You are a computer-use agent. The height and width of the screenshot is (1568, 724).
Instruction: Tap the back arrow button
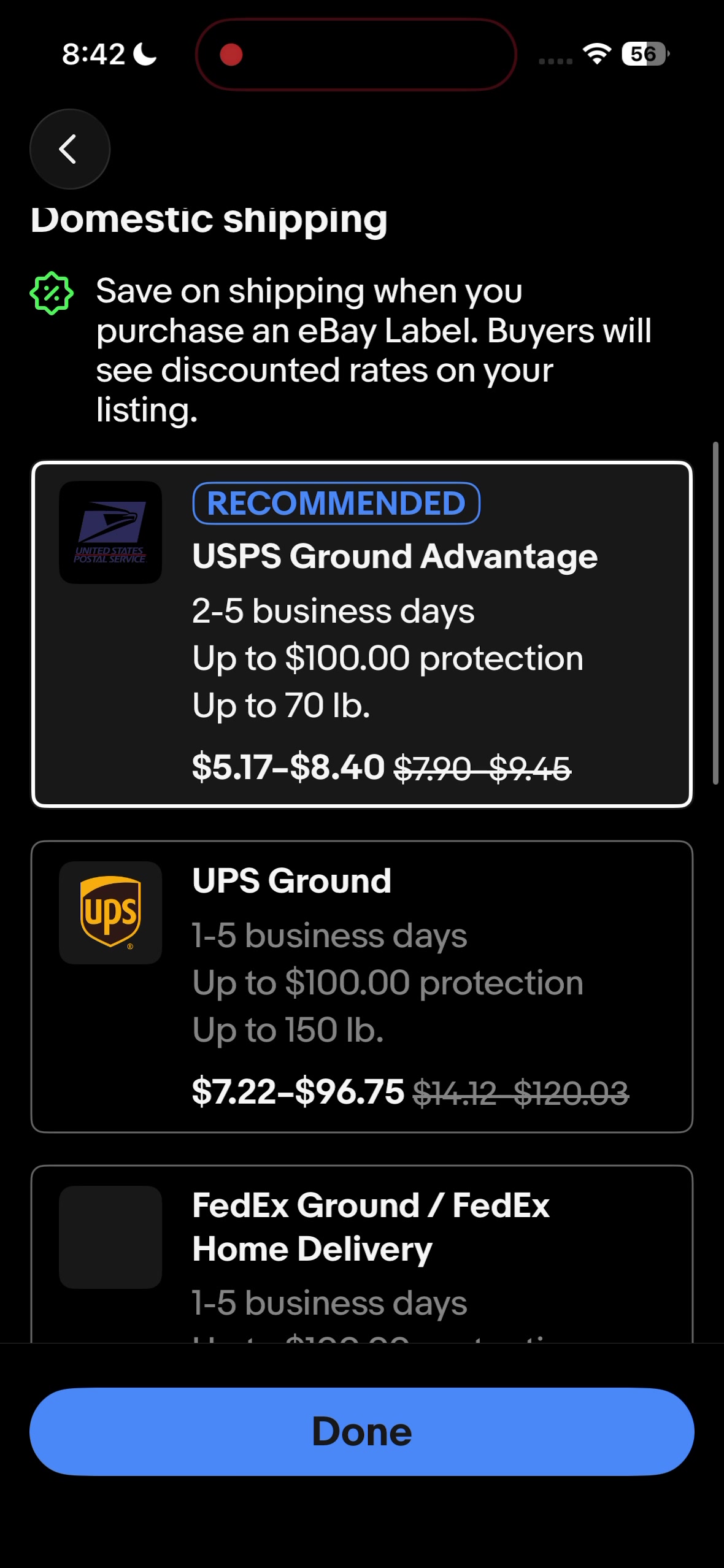click(69, 149)
